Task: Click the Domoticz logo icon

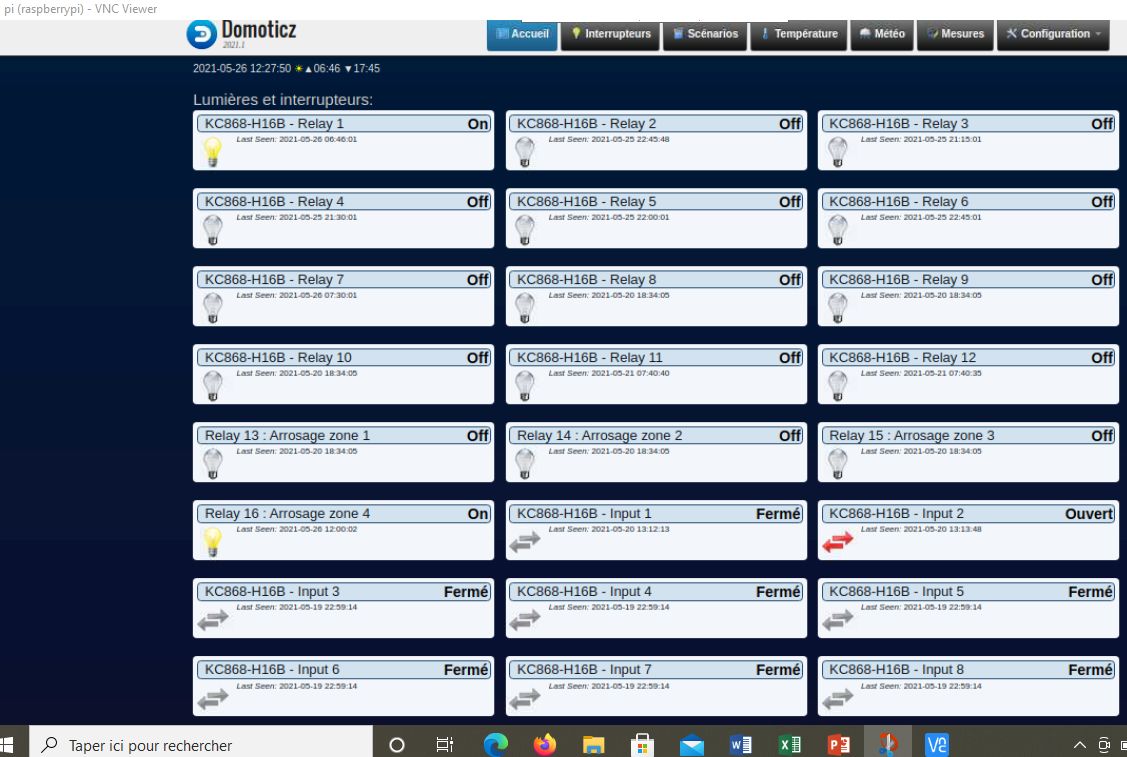Action: 201,34
